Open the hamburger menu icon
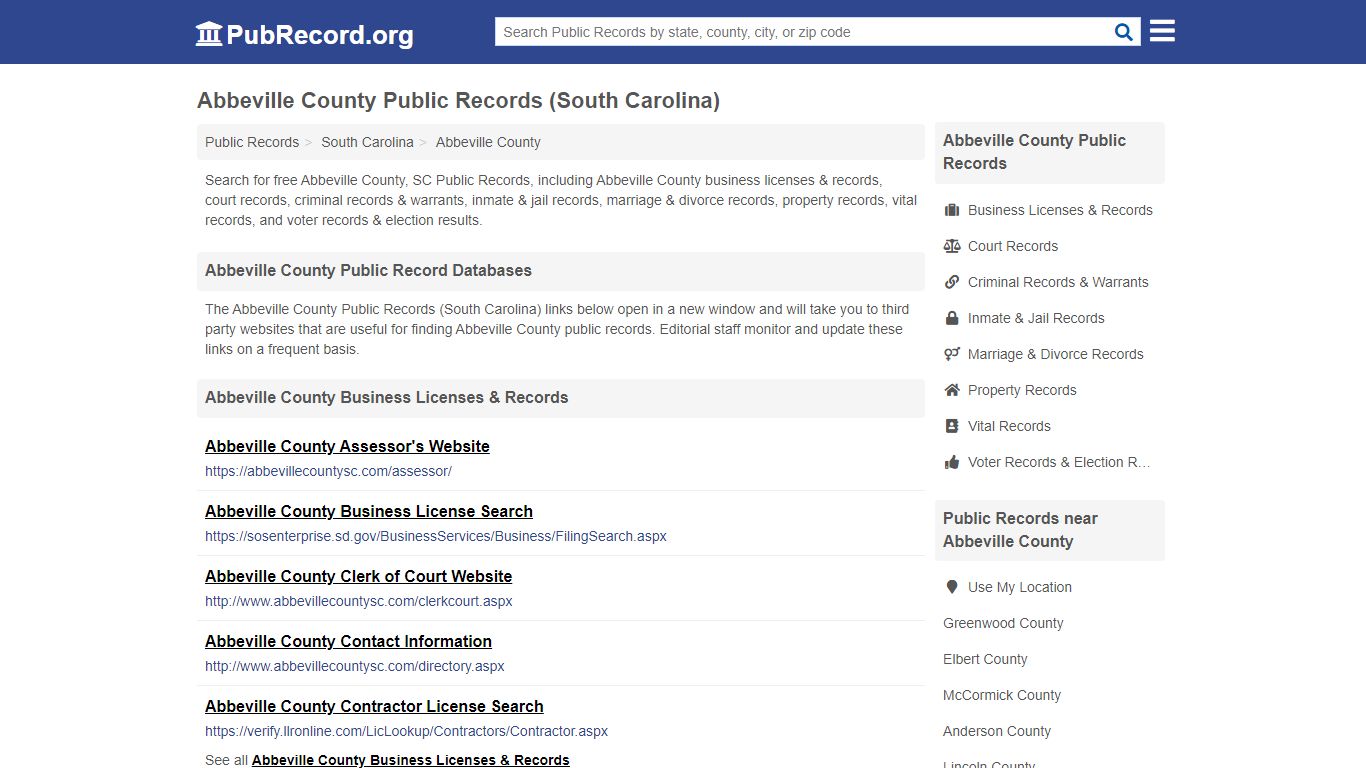The width and height of the screenshot is (1366, 768). point(1162,31)
